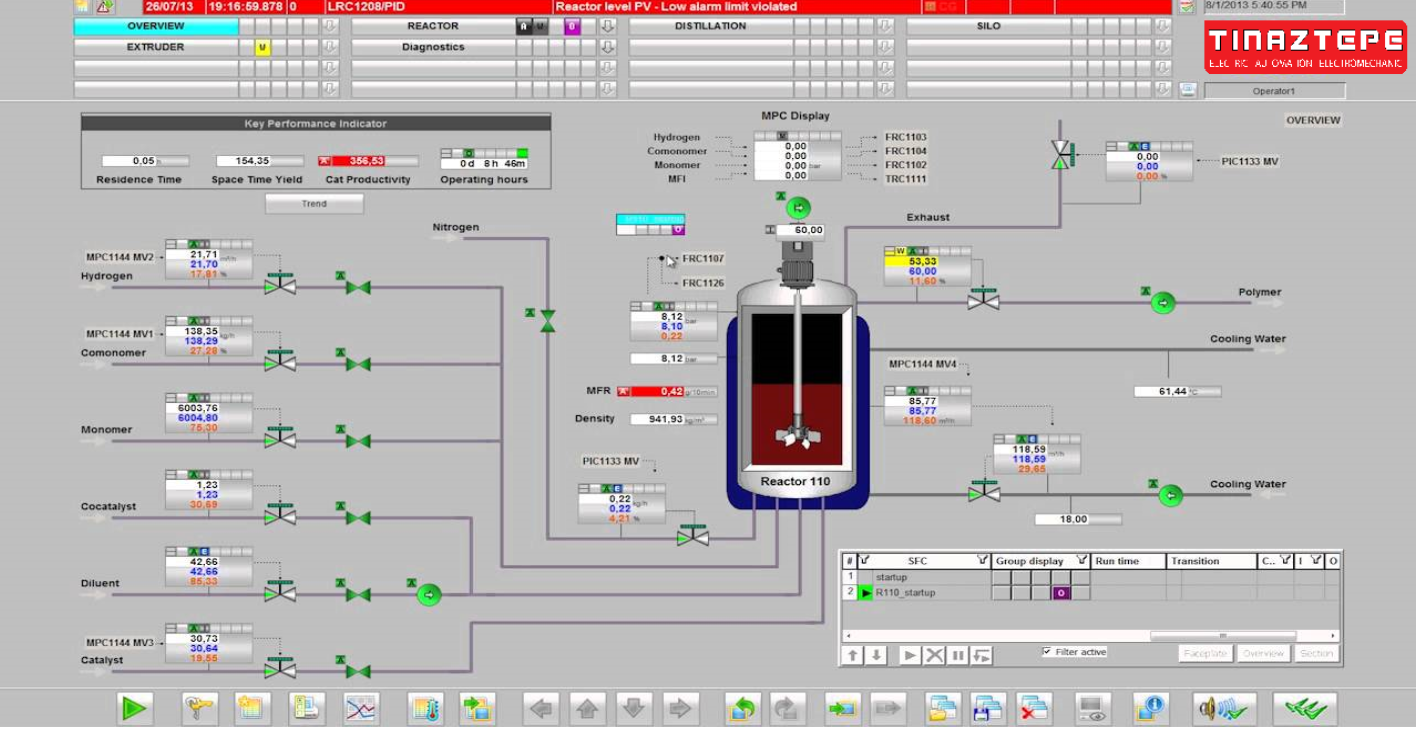Open the SFC column filter funnel
1416x729 pixels.
(x=982, y=561)
